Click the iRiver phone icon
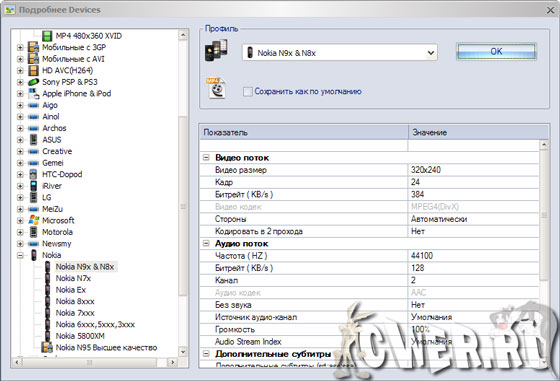Viewport: 560px width, 381px height. tap(34, 186)
